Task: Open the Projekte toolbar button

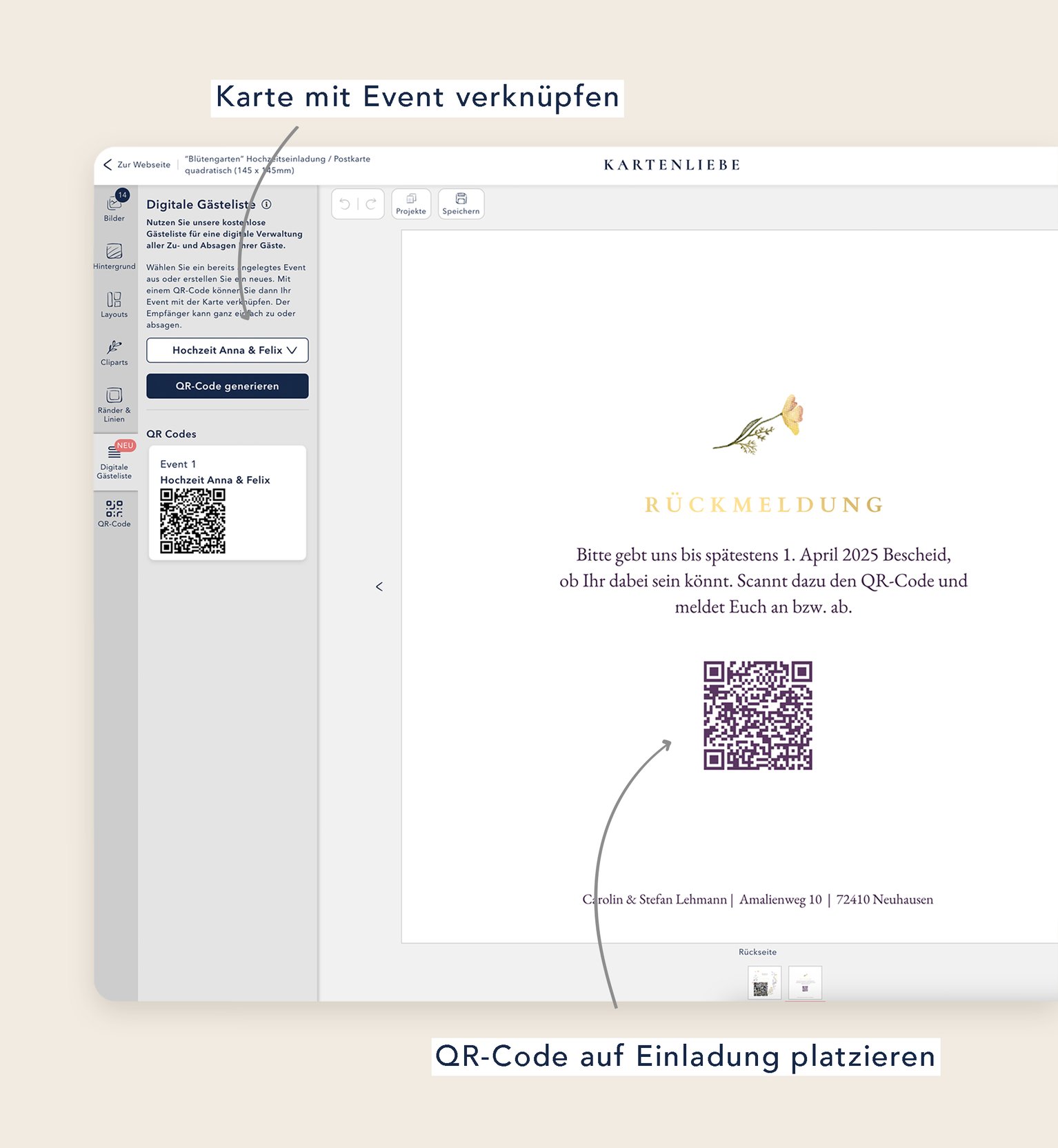Action: [x=411, y=204]
